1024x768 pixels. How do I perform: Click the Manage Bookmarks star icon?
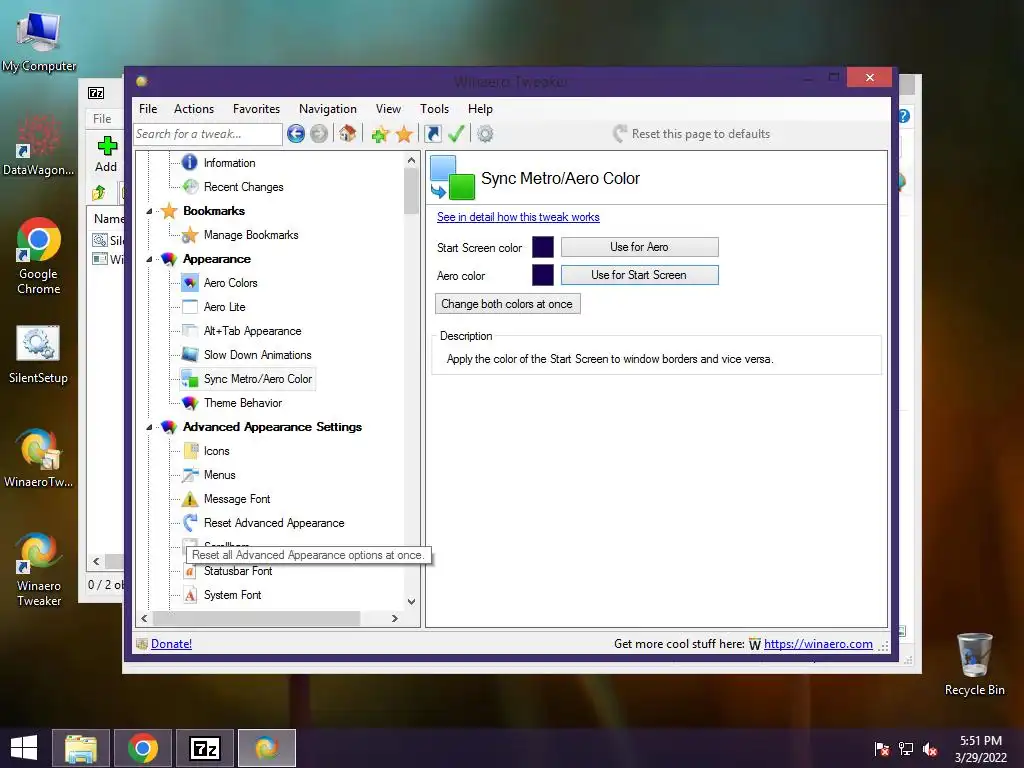pyautogui.click(x=189, y=235)
